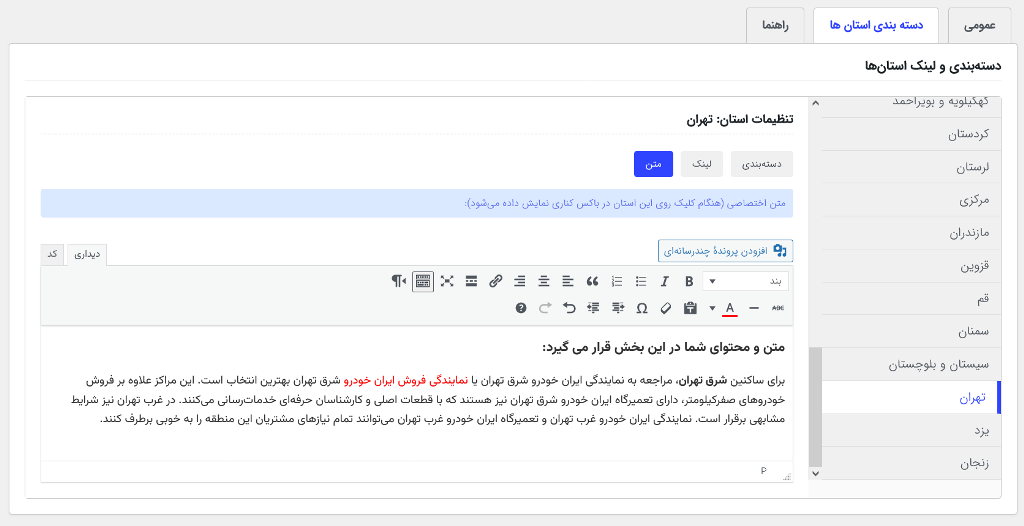
Task: Click the province list scrollbar thumb
Action: pyautogui.click(x=815, y=407)
